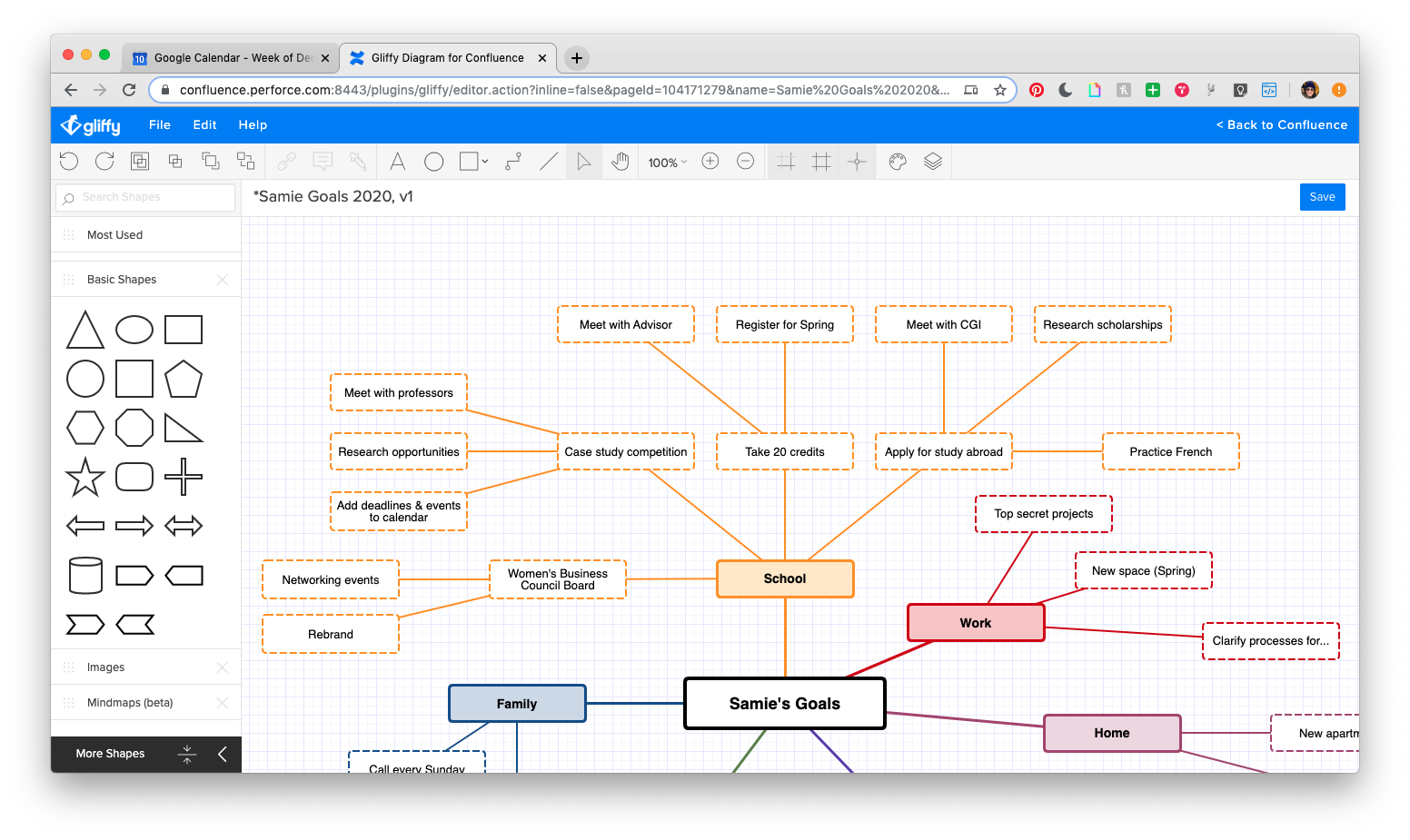Select the Ellipse drawing tool
Viewport: 1410px width, 840px height.
(x=433, y=161)
